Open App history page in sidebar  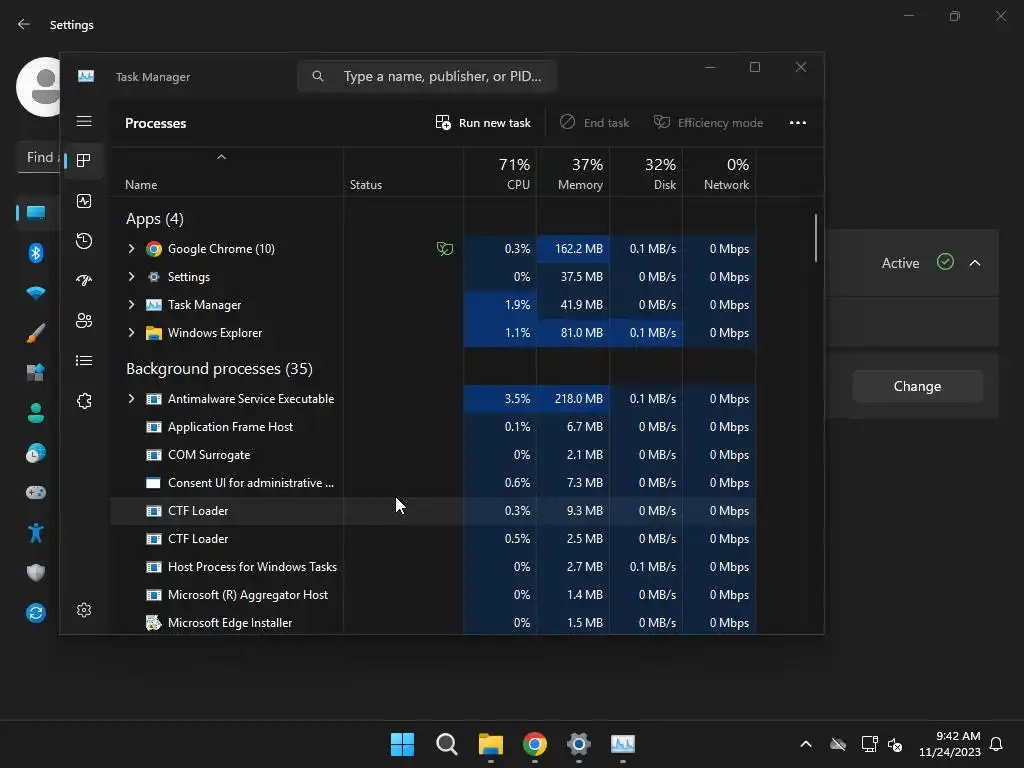pyautogui.click(x=84, y=241)
